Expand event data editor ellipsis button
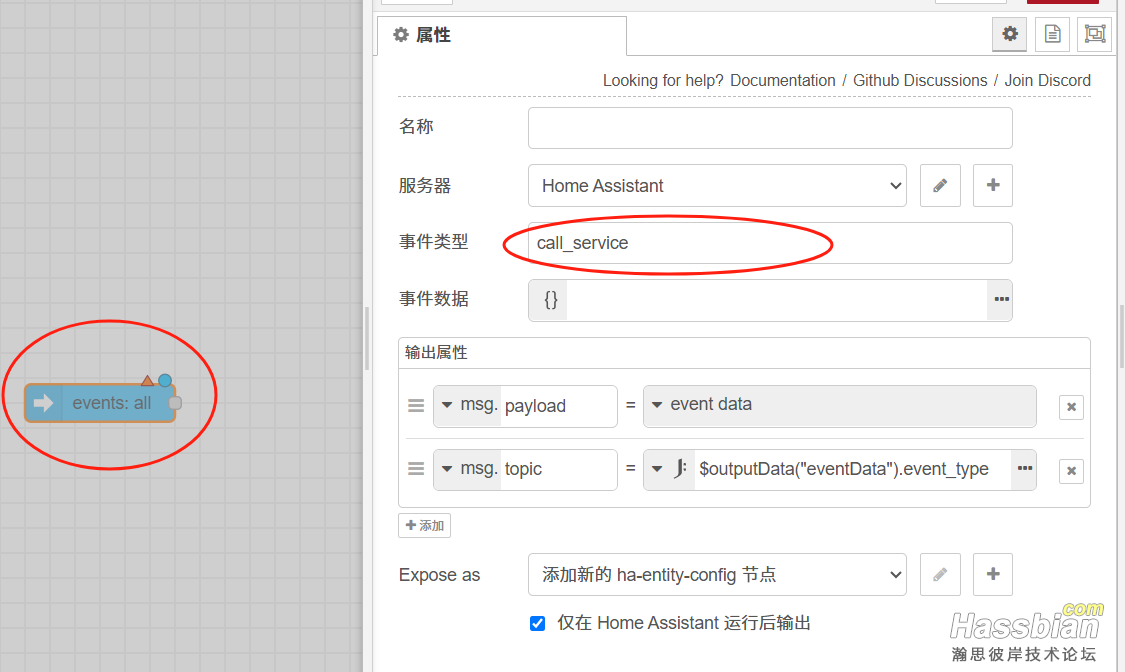 1001,300
